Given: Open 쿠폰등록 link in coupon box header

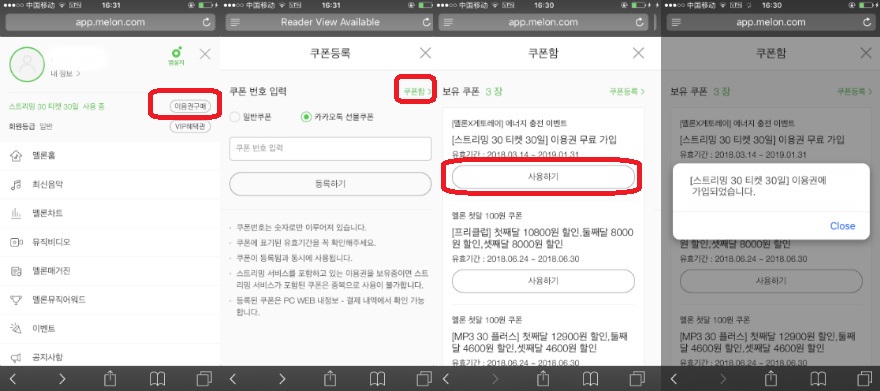Looking at the screenshot, I should tap(627, 91).
